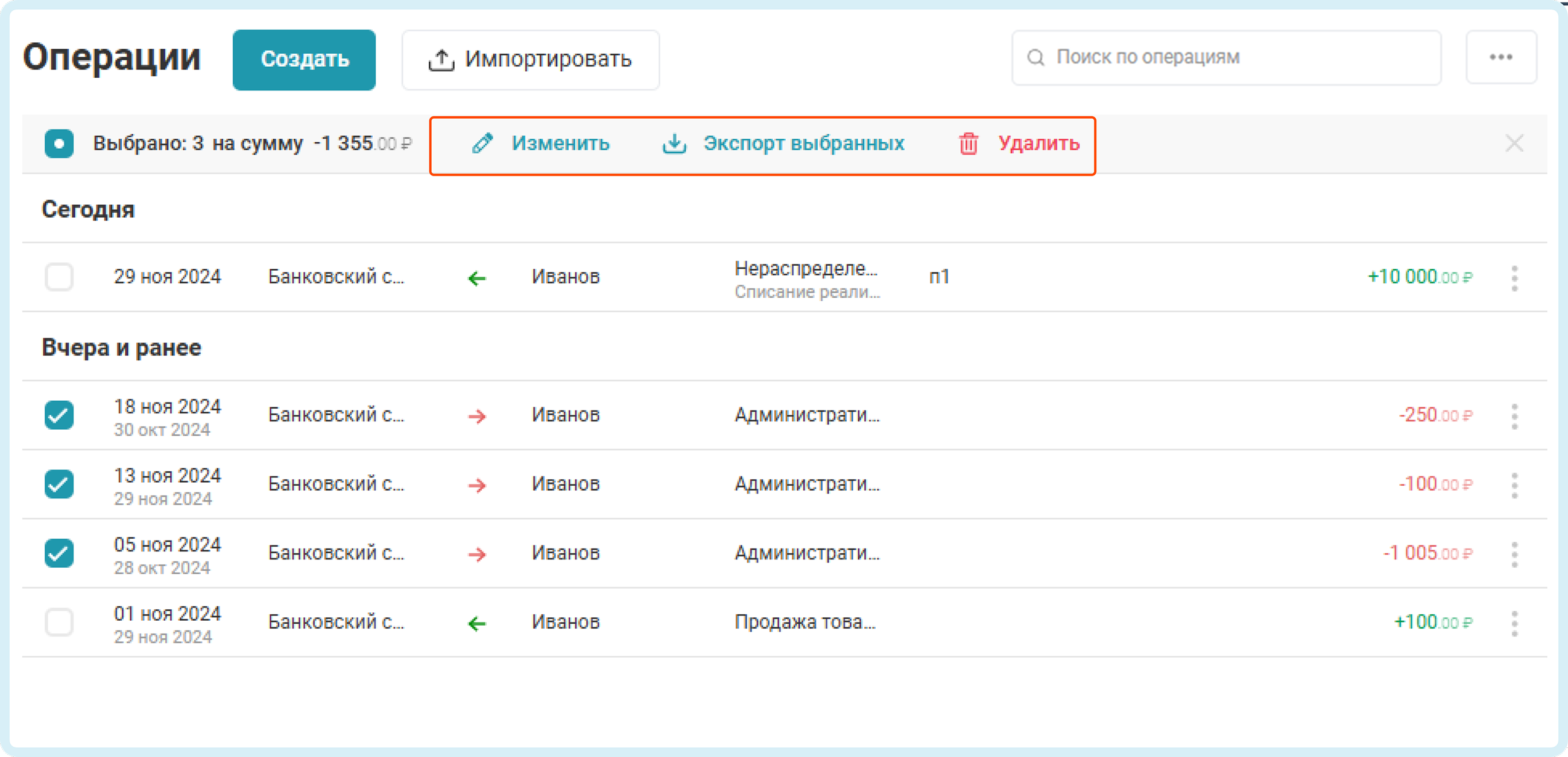1568x757 pixels.
Task: Open the kebab menu for the -250 operation
Action: pyautogui.click(x=1514, y=416)
